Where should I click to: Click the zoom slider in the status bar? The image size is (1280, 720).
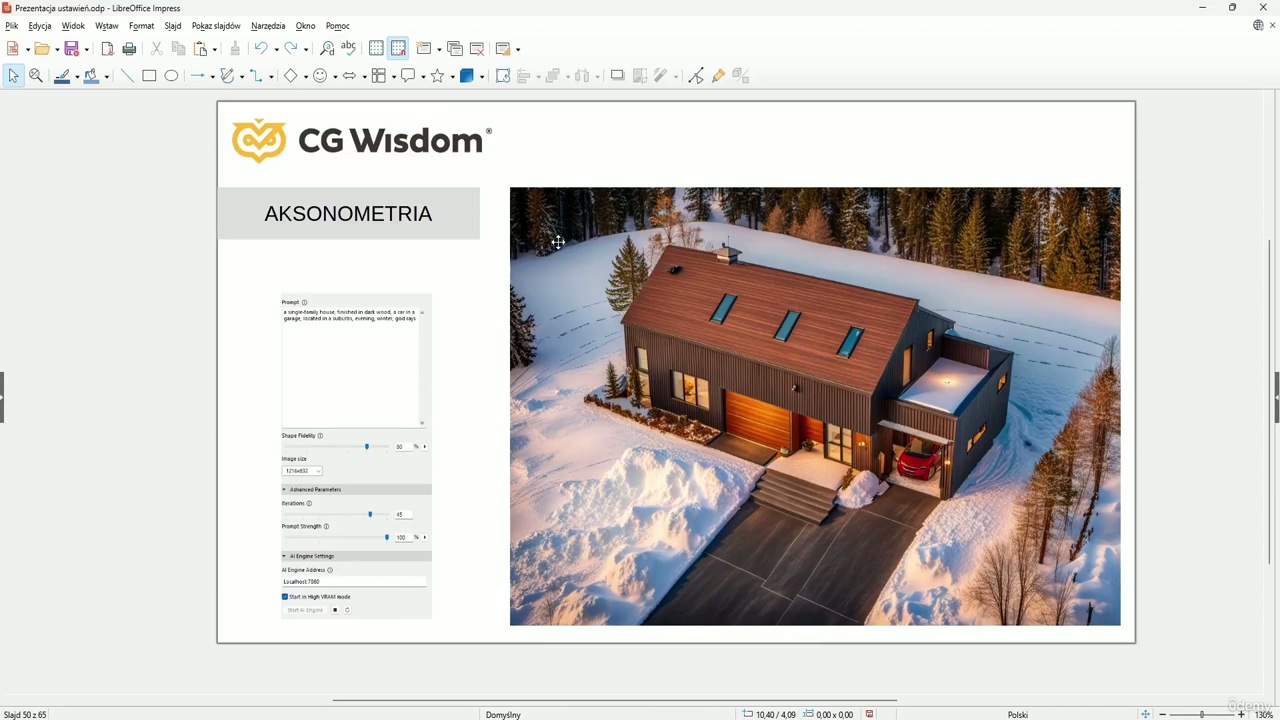pyautogui.click(x=1201, y=714)
